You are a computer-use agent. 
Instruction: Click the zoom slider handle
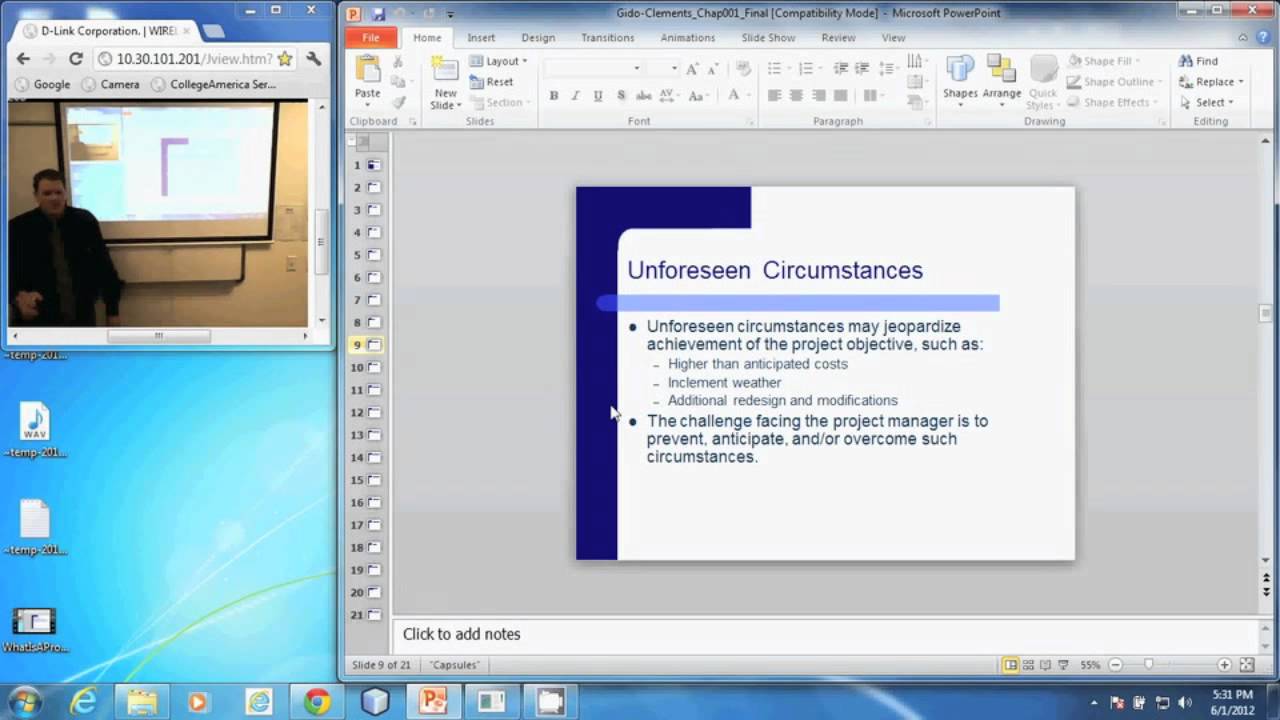(1148, 665)
